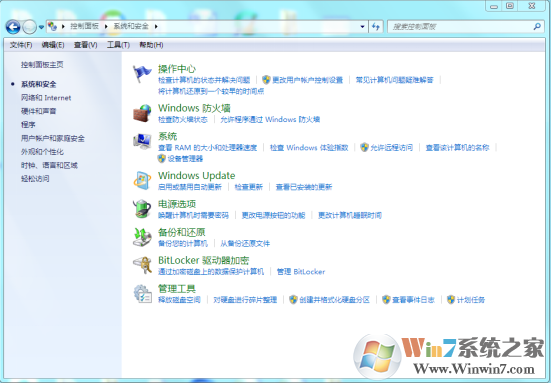Click the shield icon beside 查看事件日志
The image size is (551, 383).
pyautogui.click(x=386, y=300)
